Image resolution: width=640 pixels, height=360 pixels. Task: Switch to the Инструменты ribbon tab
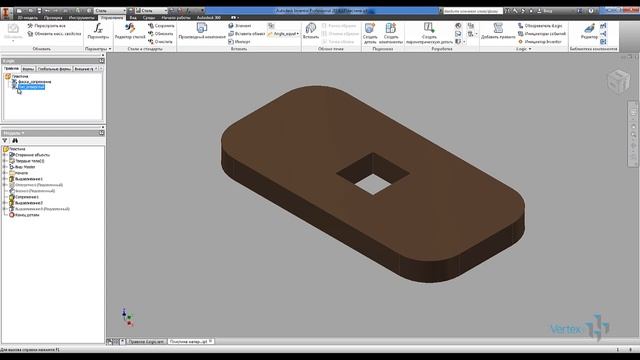pos(82,18)
